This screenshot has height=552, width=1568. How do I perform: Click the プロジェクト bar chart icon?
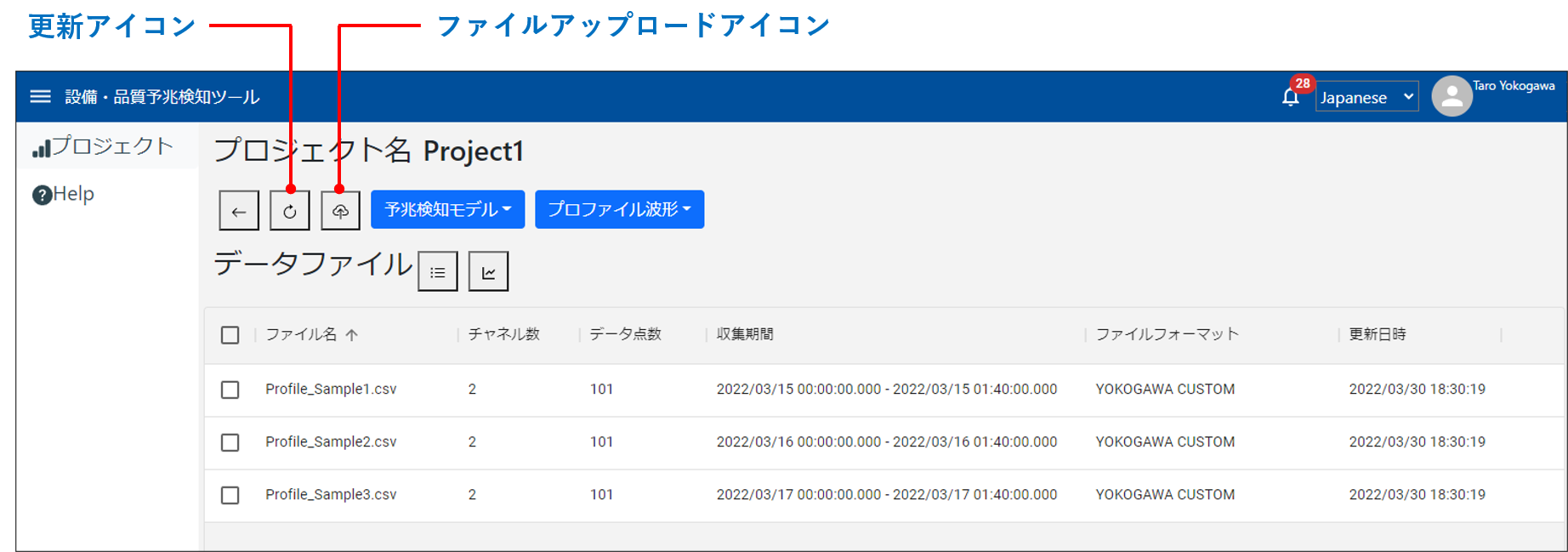[42, 148]
